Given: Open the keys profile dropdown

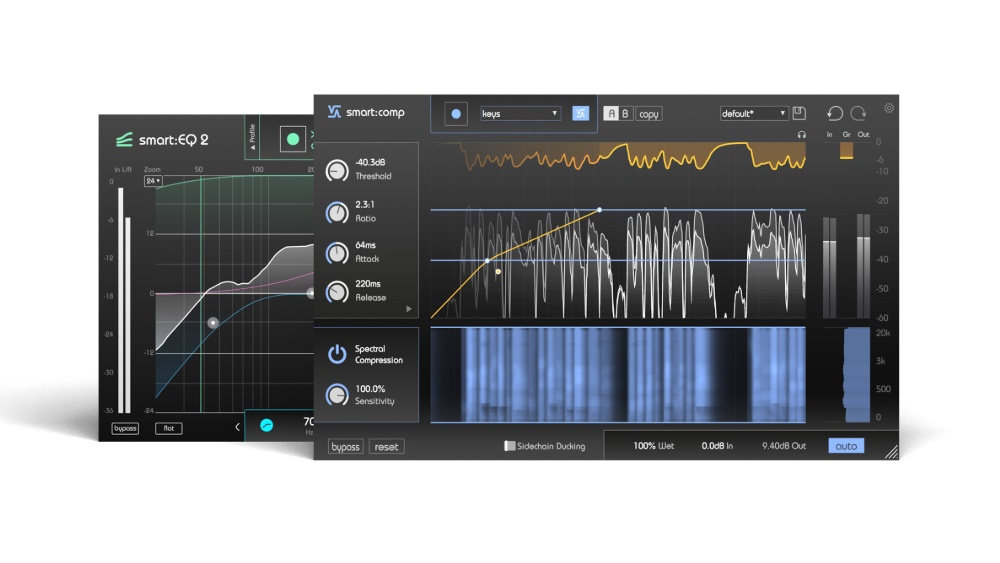Looking at the screenshot, I should click(519, 114).
